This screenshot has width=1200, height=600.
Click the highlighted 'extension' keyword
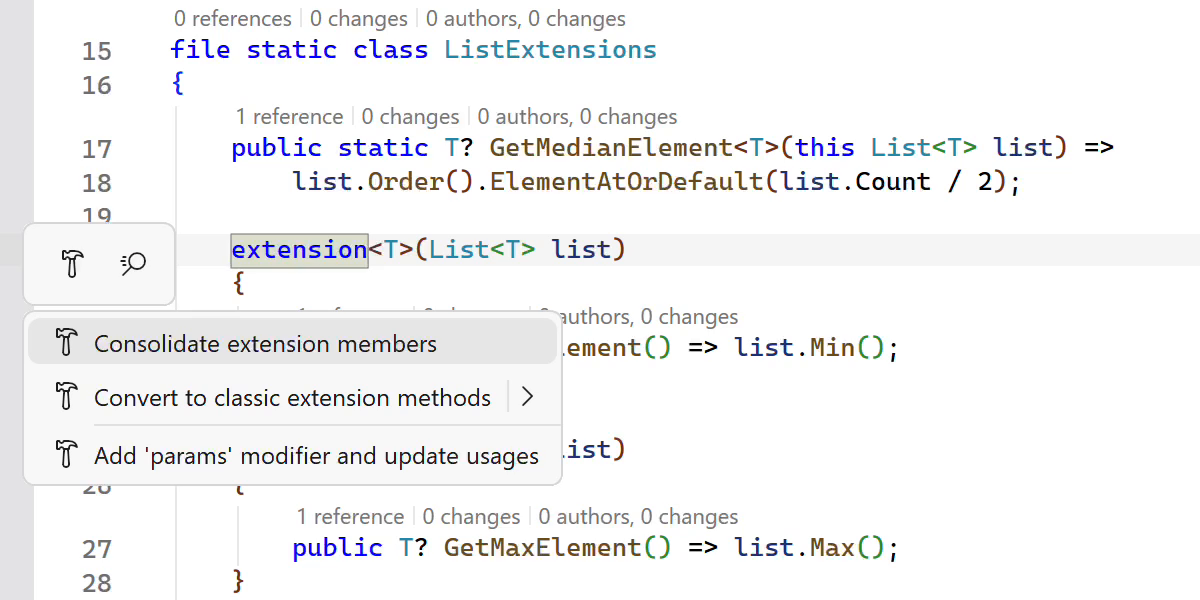[299, 249]
